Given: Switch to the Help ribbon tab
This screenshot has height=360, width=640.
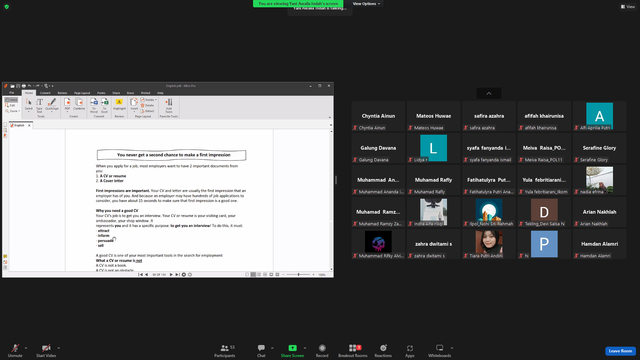Looking at the screenshot, I should [x=160, y=93].
